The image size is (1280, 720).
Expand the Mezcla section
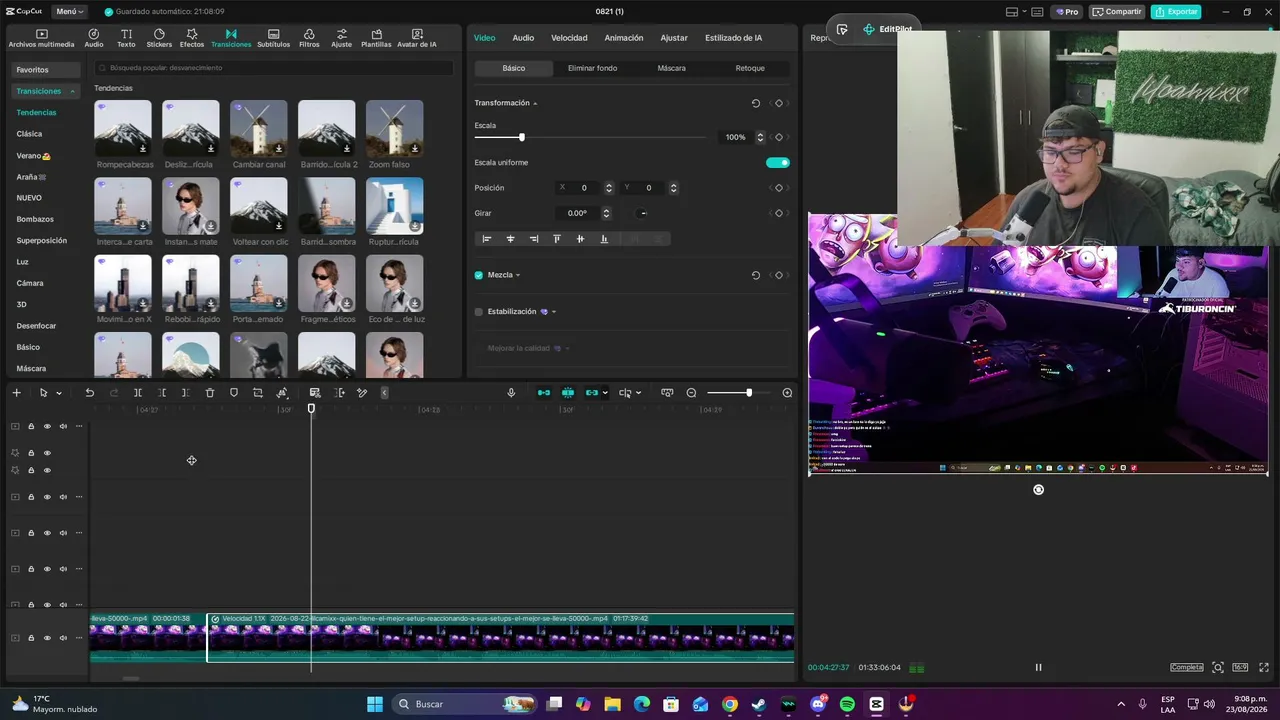point(518,275)
